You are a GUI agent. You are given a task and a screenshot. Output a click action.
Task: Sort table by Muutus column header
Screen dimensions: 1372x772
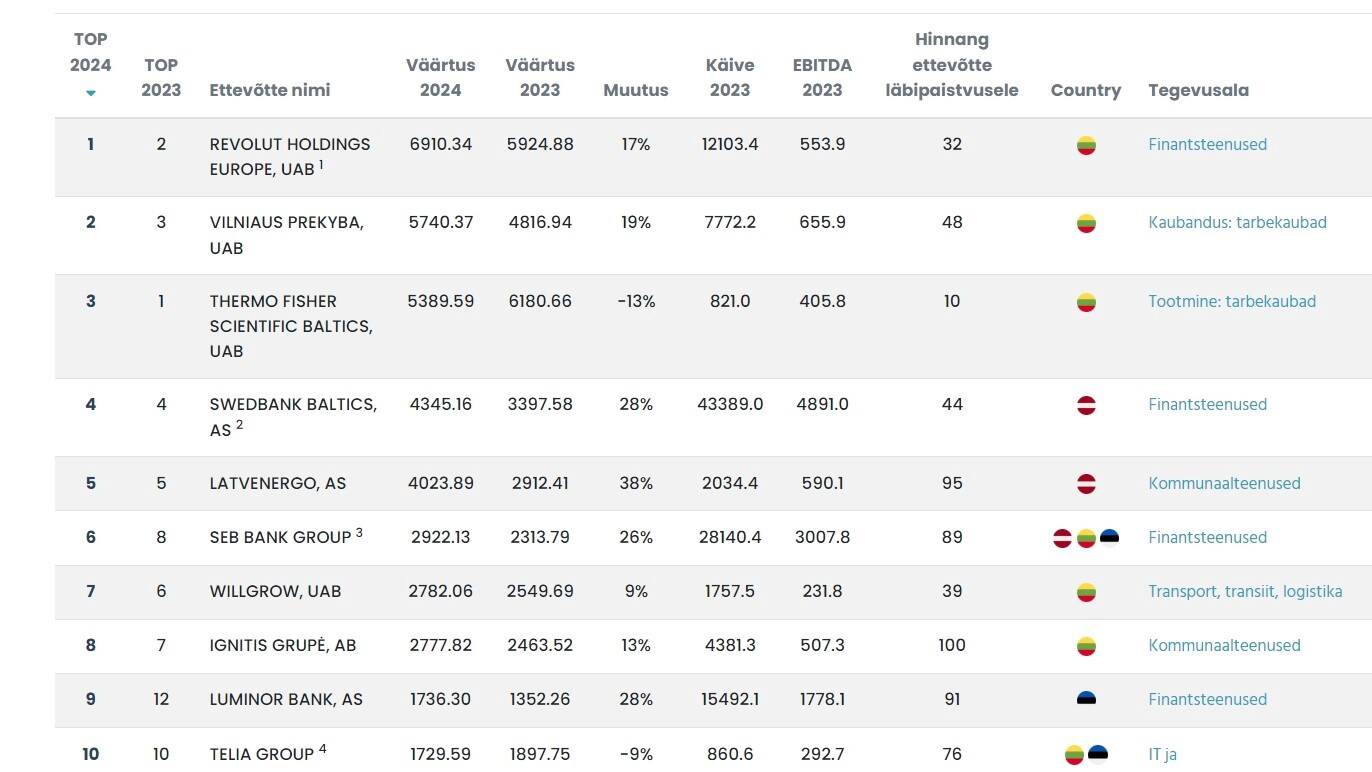tap(635, 90)
